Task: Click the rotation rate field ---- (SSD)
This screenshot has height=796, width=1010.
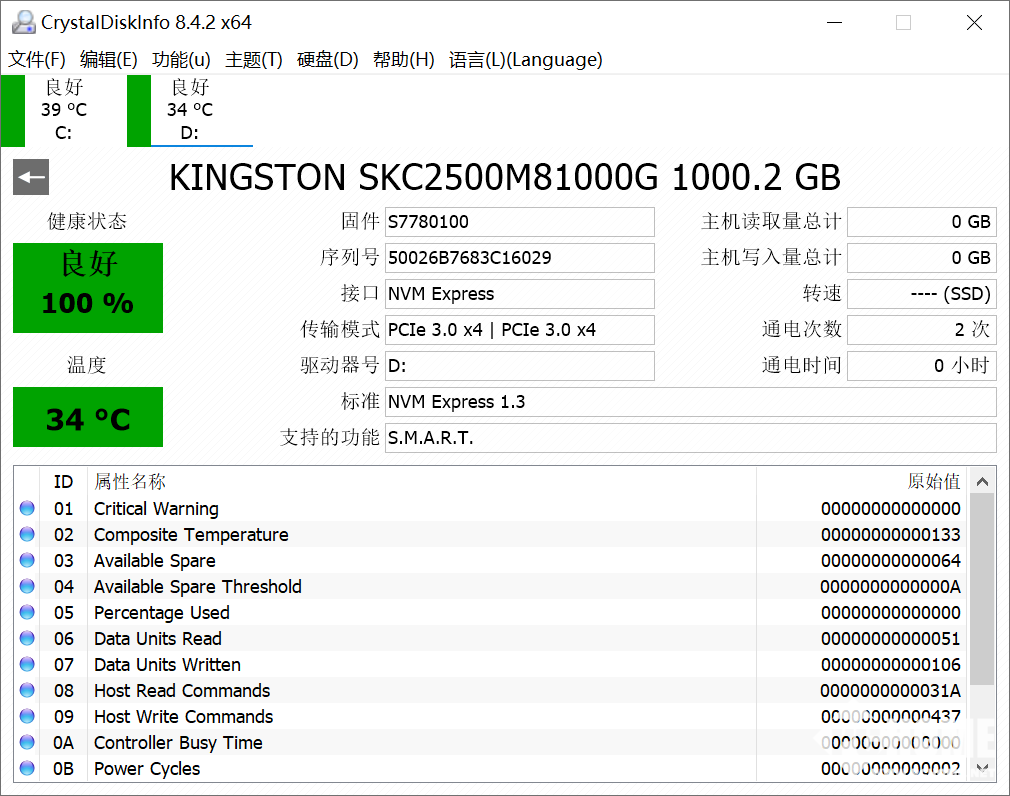Action: 922,294
